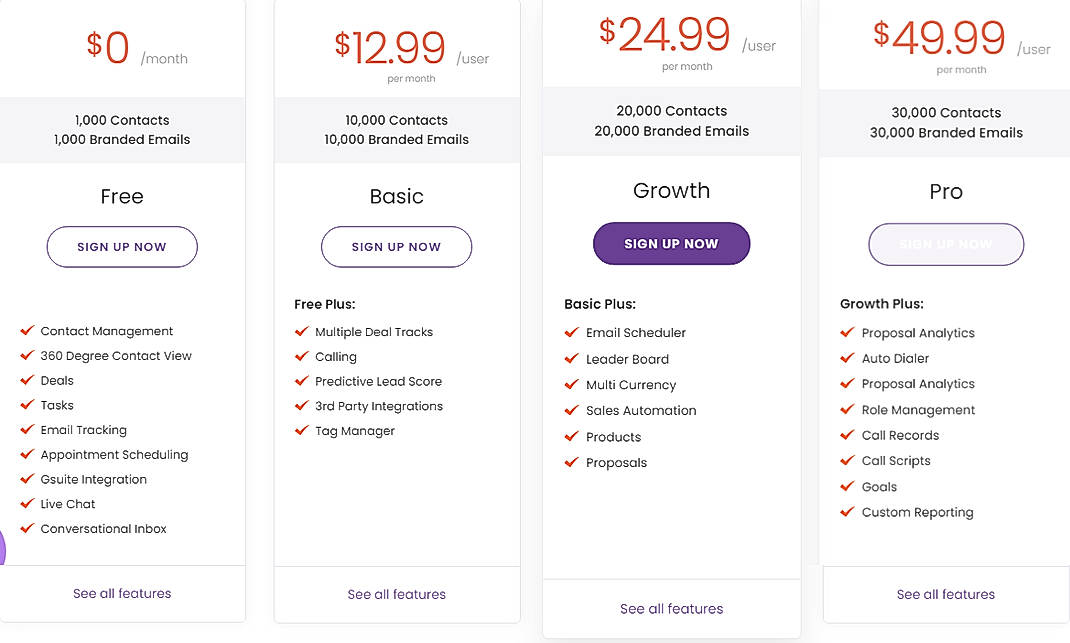The image size is (1070, 643).
Task: Click Sign Up Now for the Pro plan
Action: pyautogui.click(x=945, y=243)
